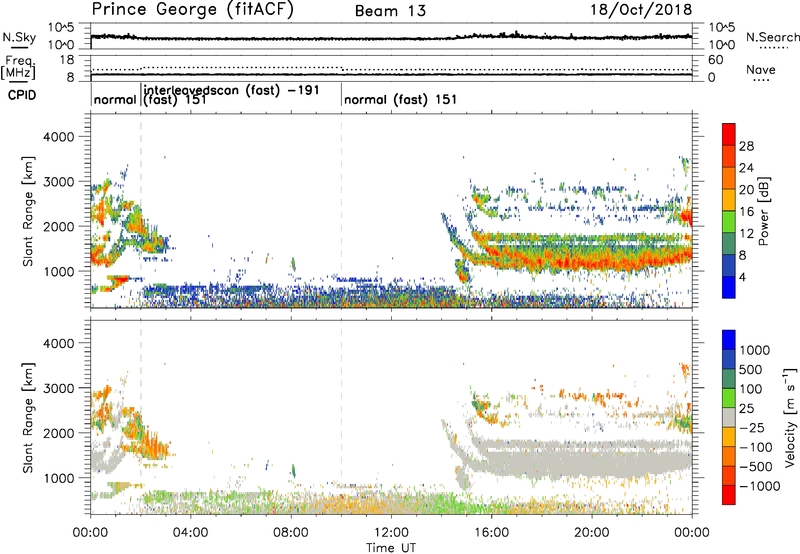Click the '1000' tick on the velocity scale
Screen dimensions: 800x554
coord(754,350)
